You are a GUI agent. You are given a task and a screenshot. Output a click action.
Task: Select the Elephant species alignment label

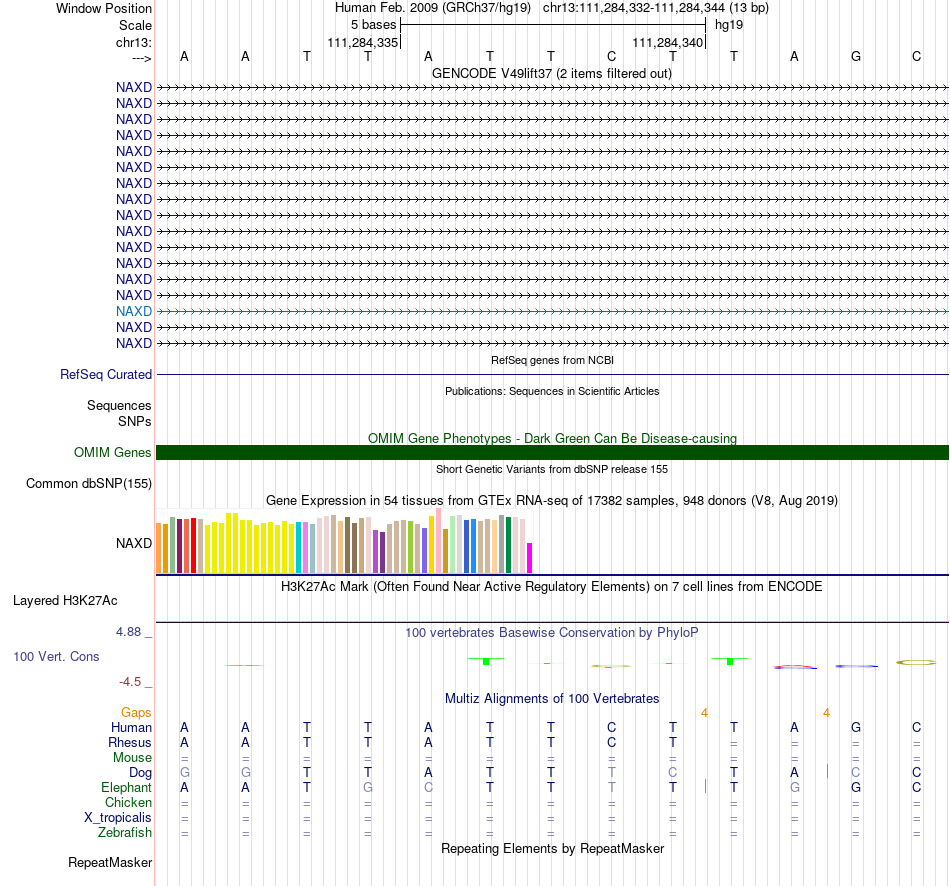127,787
